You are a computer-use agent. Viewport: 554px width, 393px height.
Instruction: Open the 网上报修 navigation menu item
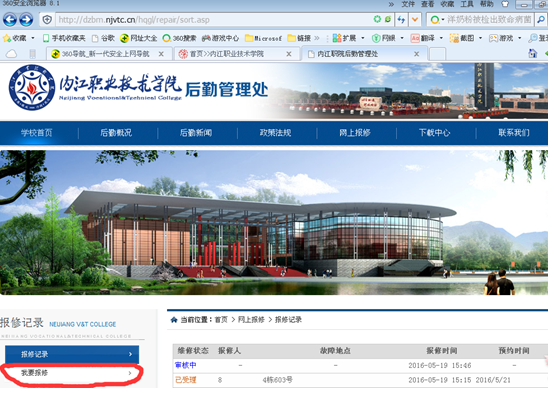point(355,133)
